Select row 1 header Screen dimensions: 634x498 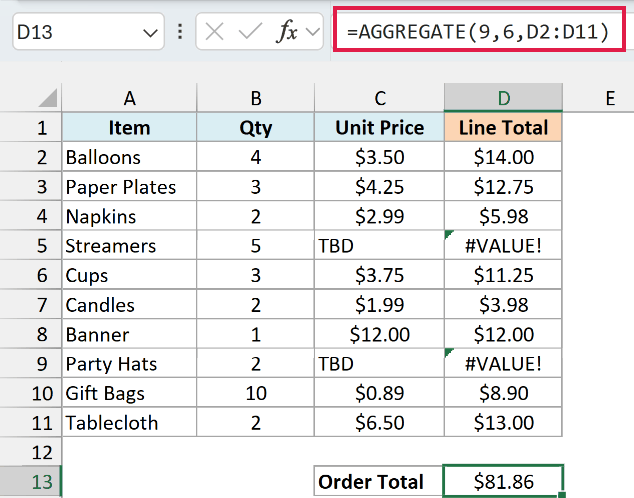pyautogui.click(x=31, y=127)
